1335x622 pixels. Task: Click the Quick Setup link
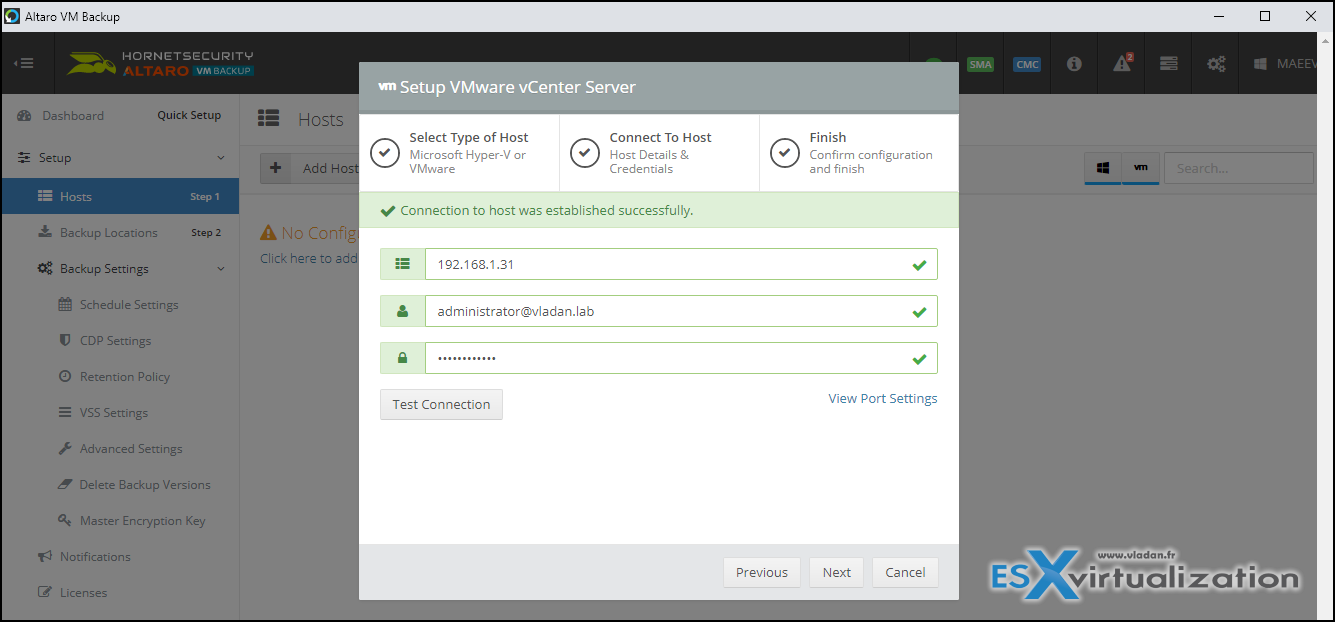click(x=189, y=115)
